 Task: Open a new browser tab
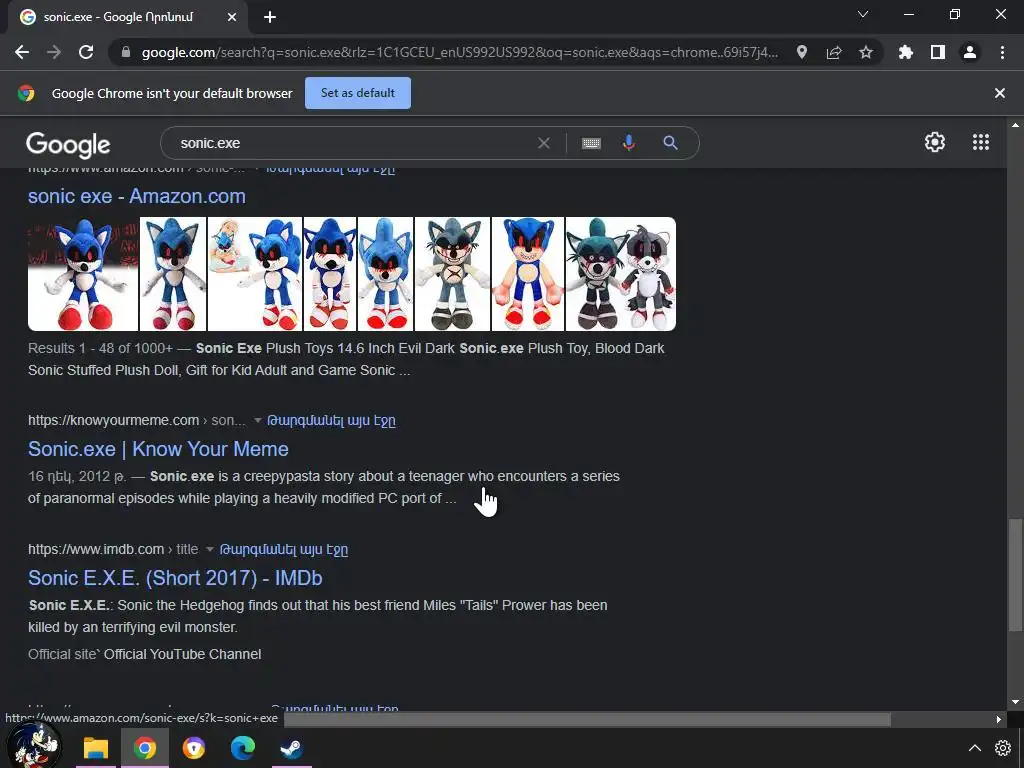coord(270,17)
